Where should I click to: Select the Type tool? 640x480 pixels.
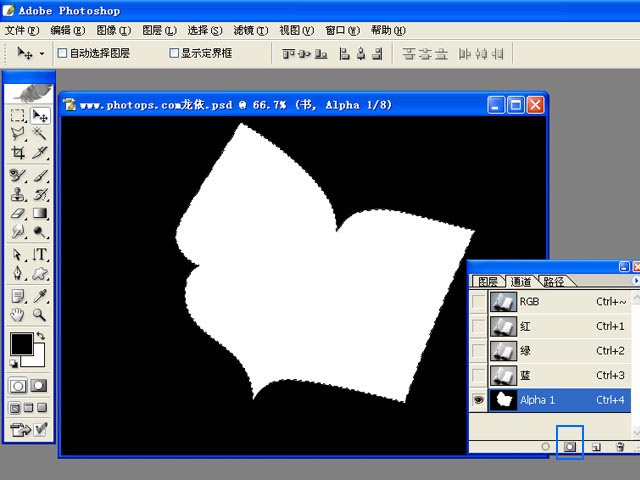coord(40,255)
